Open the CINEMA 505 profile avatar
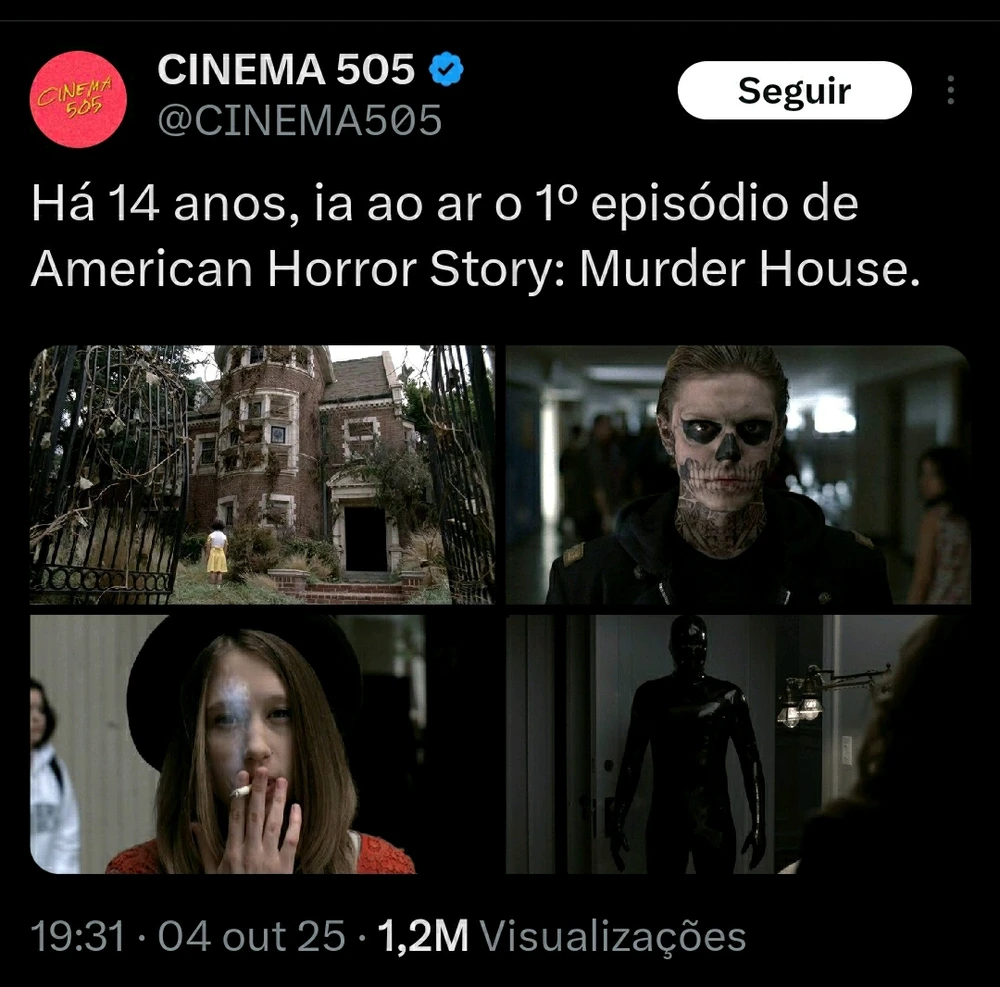 pyautogui.click(x=78, y=99)
